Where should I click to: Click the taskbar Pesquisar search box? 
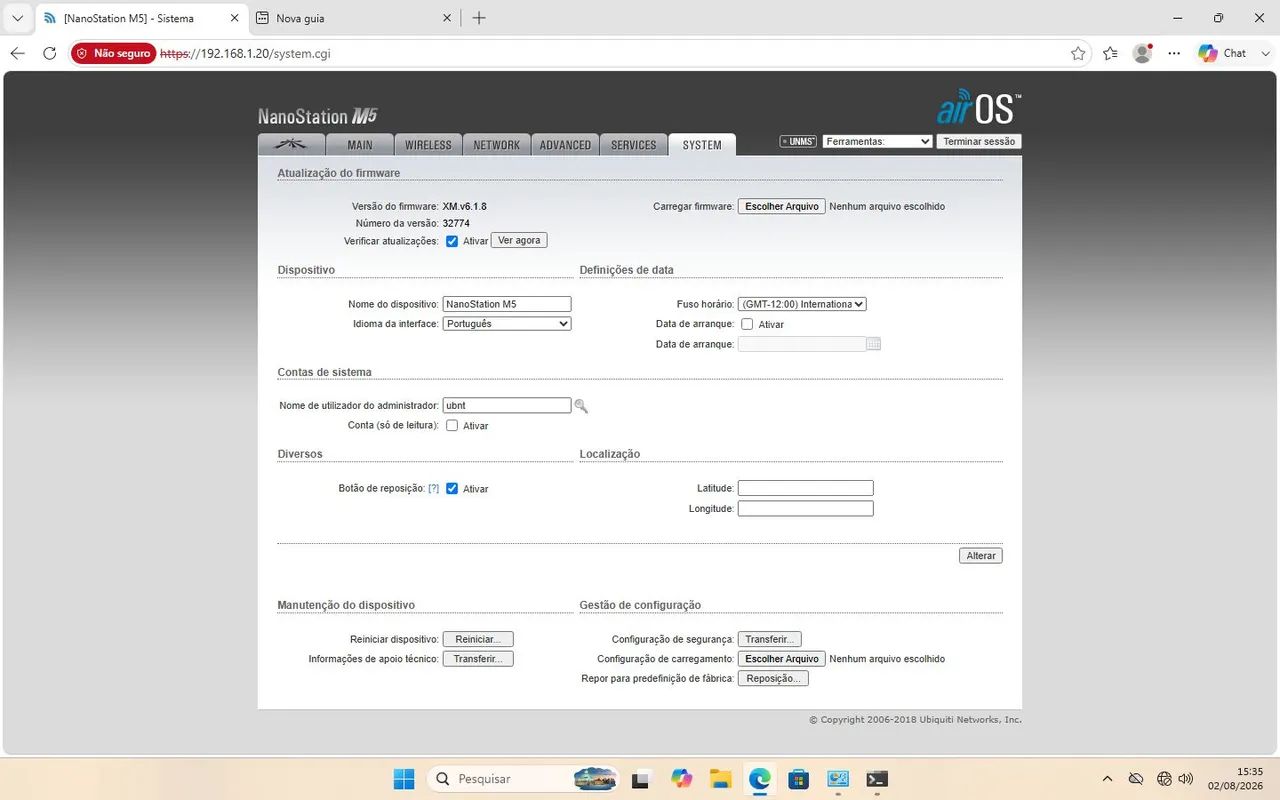[x=522, y=779]
